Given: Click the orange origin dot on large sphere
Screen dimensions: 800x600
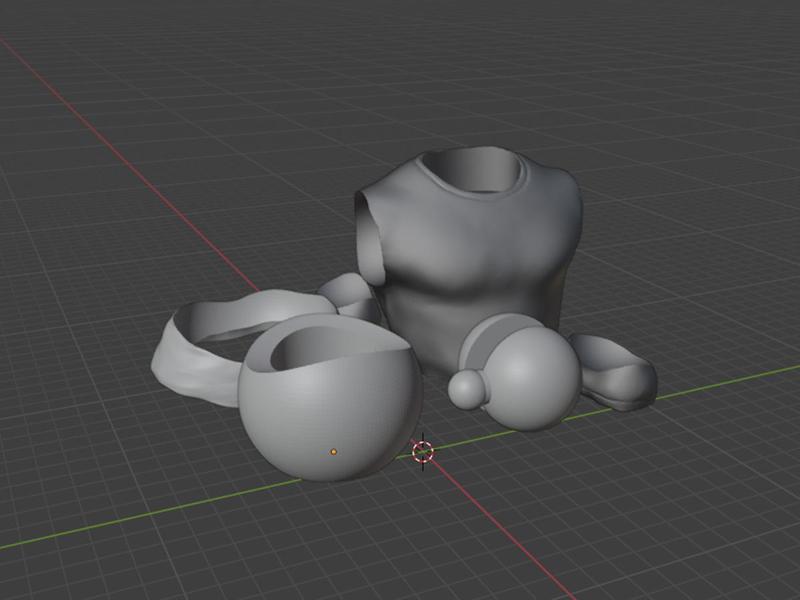Looking at the screenshot, I should coord(334,452).
